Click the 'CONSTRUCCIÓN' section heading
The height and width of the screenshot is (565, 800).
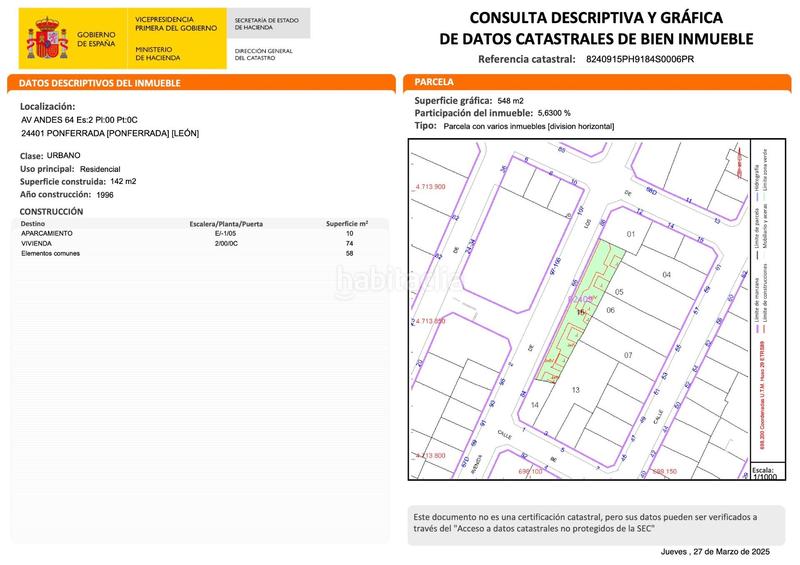coord(51,211)
